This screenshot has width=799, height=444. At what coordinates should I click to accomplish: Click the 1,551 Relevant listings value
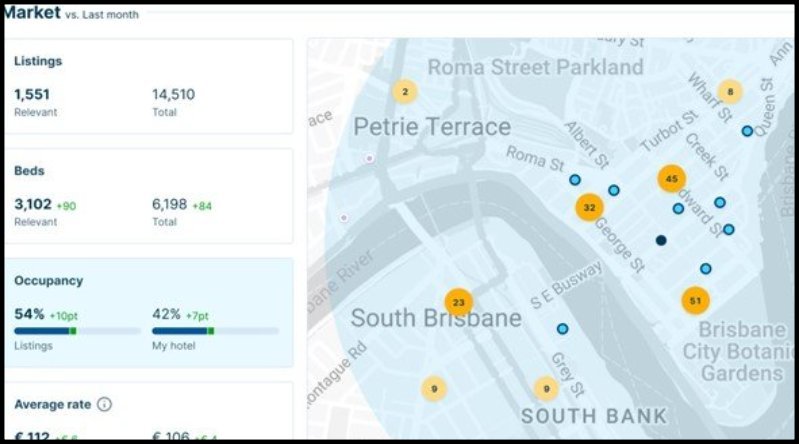tap(32, 94)
